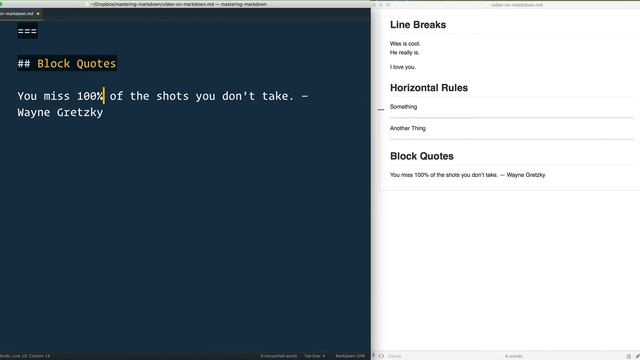Click the 'Block Quotes' heading in the preview
640x360 pixels.
click(422, 156)
